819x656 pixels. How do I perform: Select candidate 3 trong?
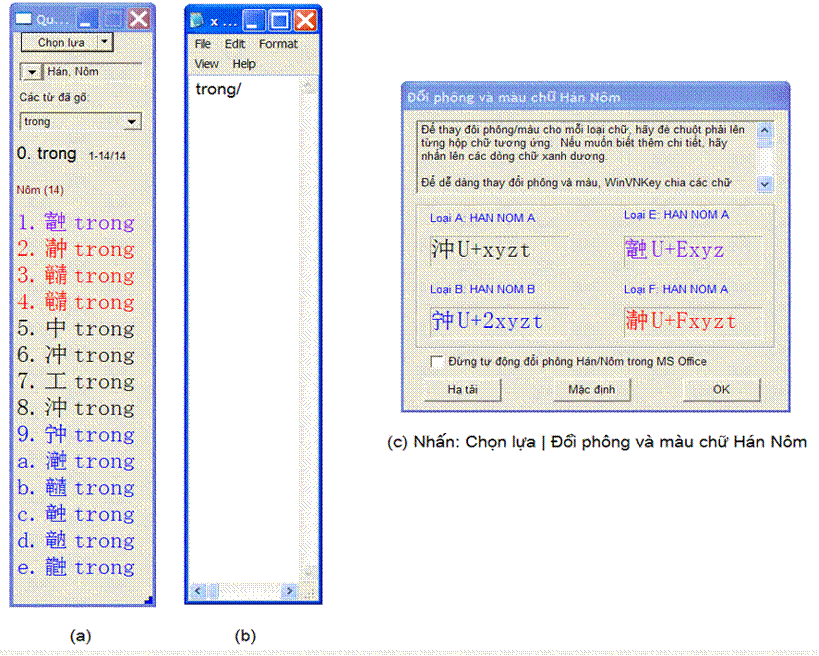[x=76, y=275]
